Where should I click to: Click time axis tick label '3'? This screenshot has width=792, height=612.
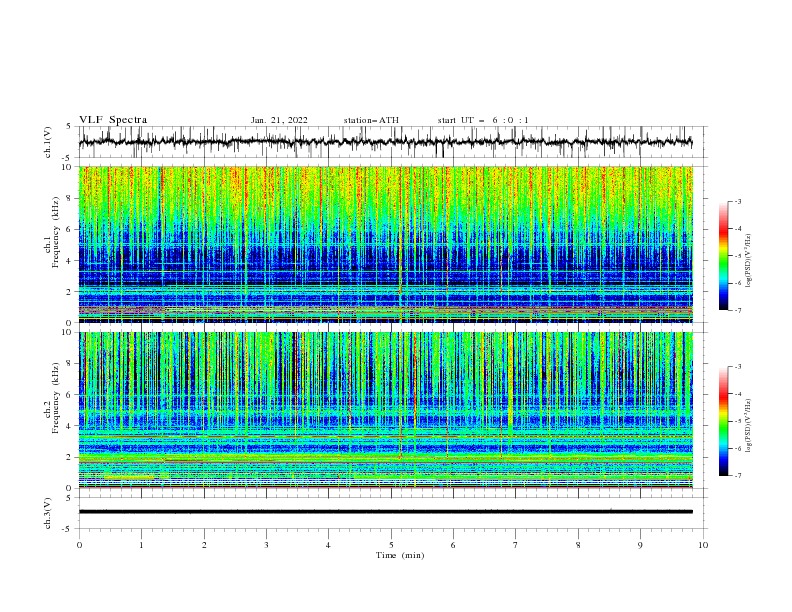pyautogui.click(x=266, y=545)
